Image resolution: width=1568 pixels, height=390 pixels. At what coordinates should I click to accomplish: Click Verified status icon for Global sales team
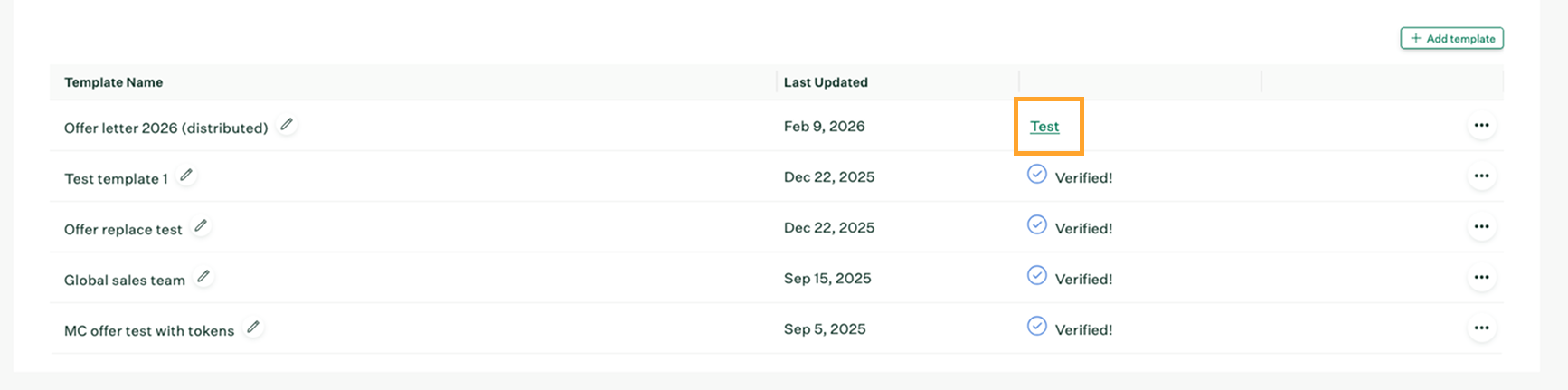point(1037,275)
